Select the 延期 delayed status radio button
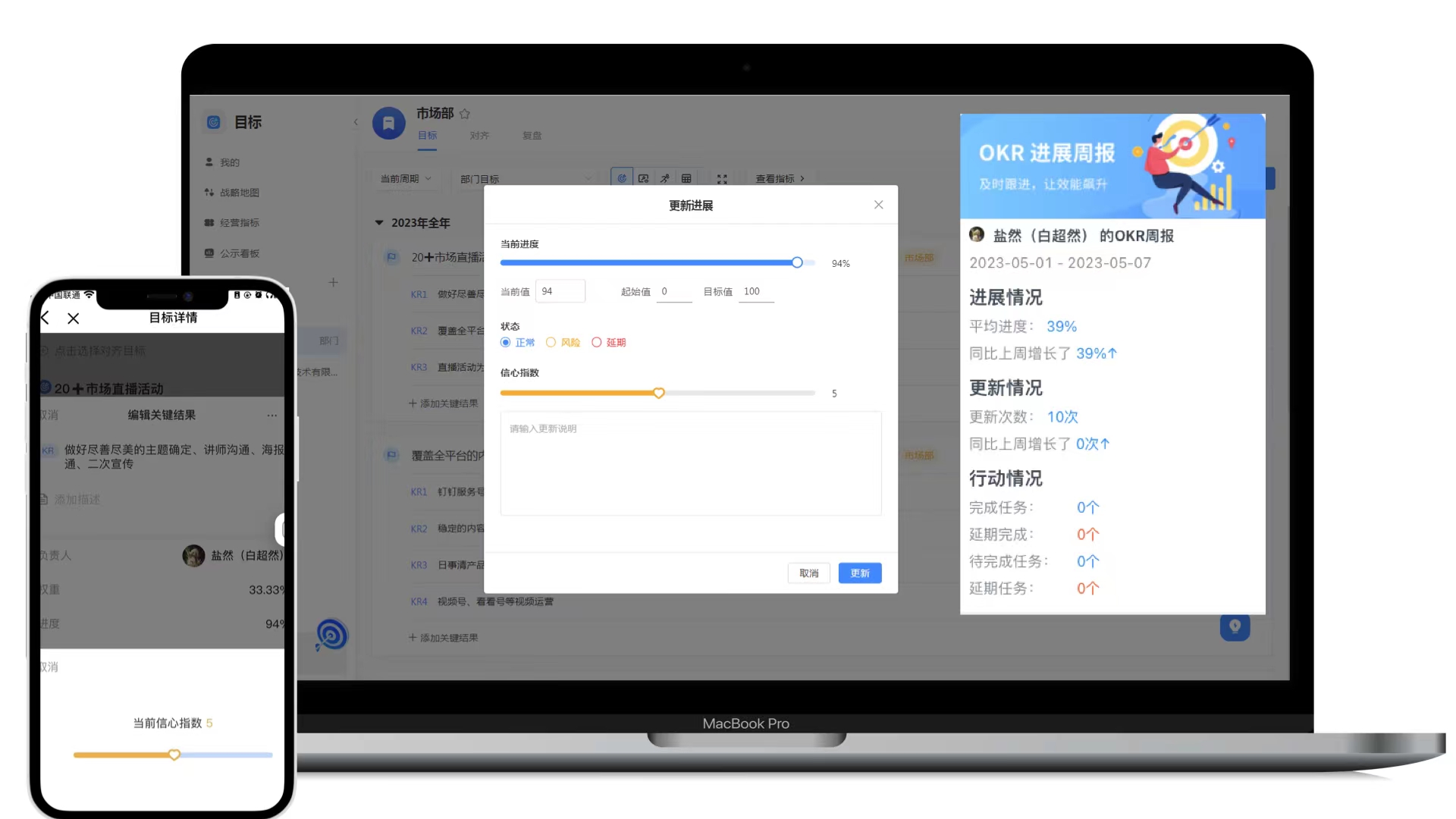This screenshot has height=819, width=1456. point(598,342)
